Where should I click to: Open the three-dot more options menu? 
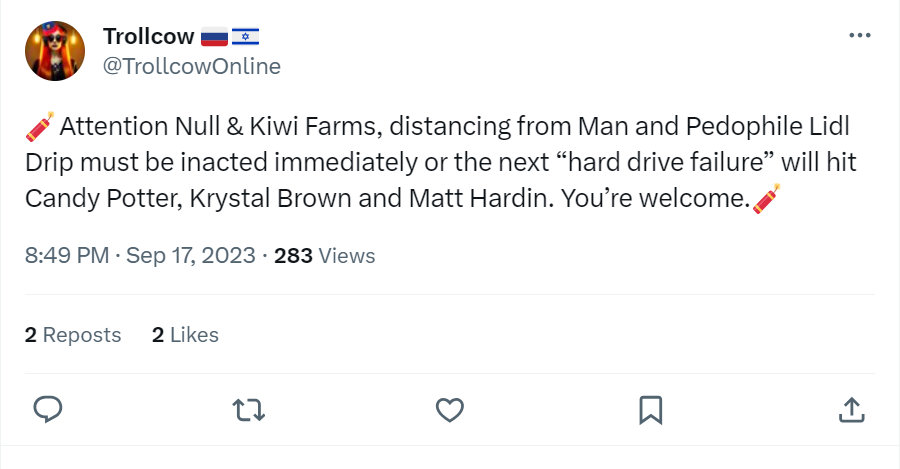pos(859,36)
